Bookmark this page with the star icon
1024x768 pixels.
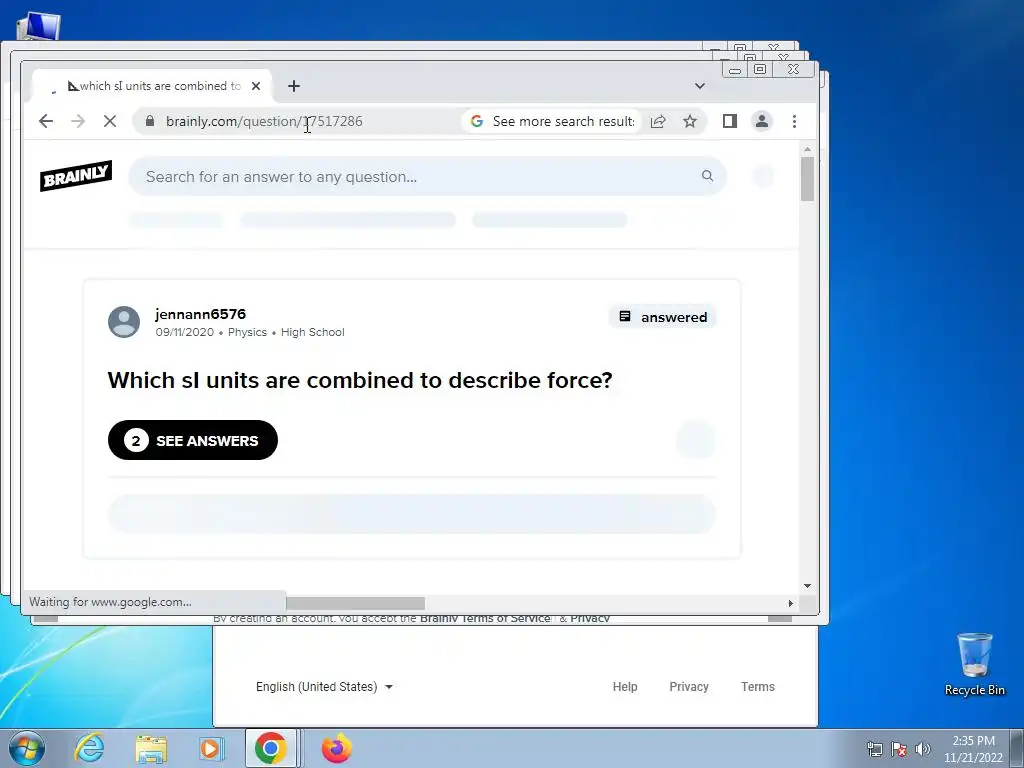(690, 121)
